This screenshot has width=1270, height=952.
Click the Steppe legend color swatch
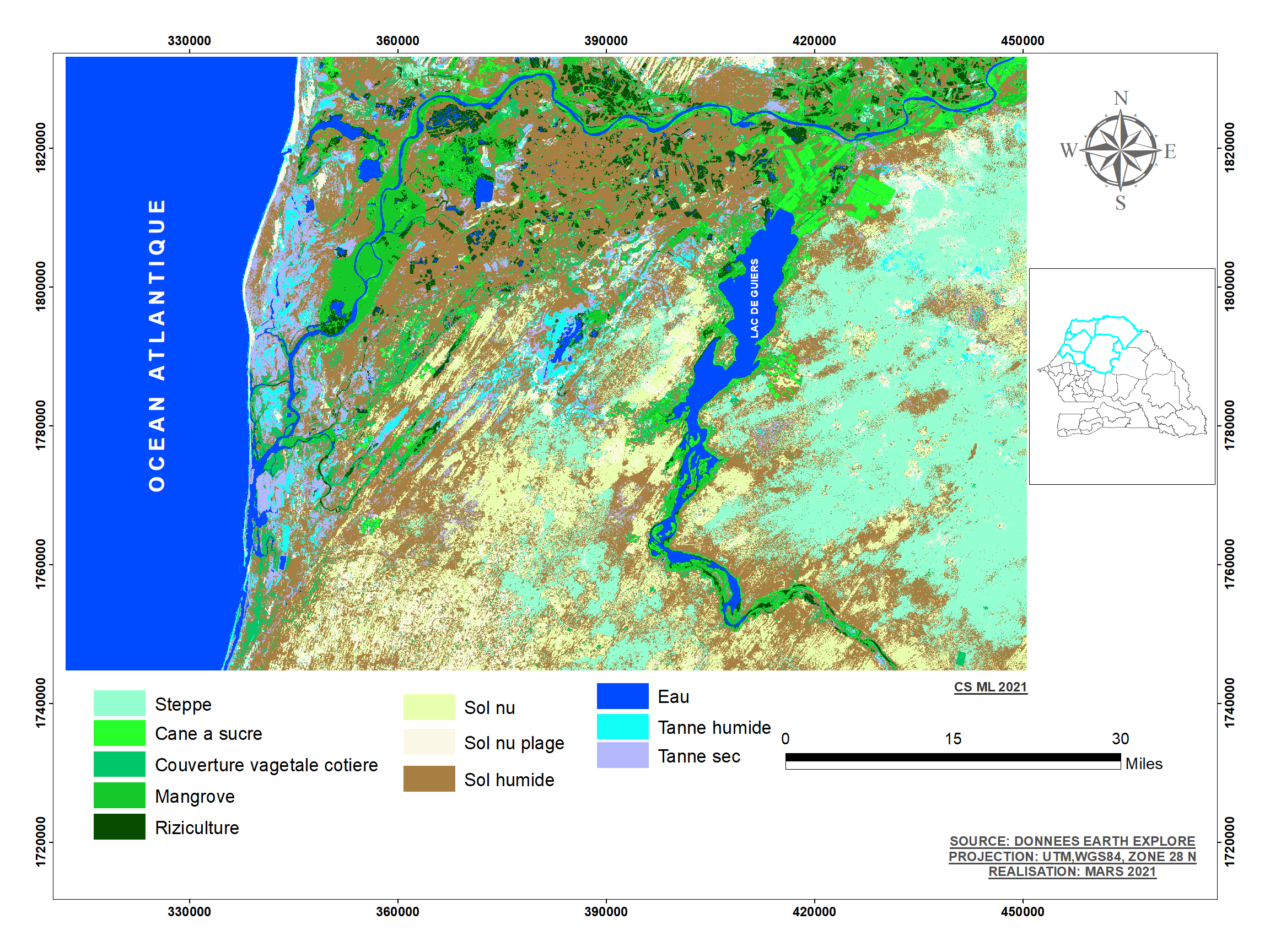120,703
